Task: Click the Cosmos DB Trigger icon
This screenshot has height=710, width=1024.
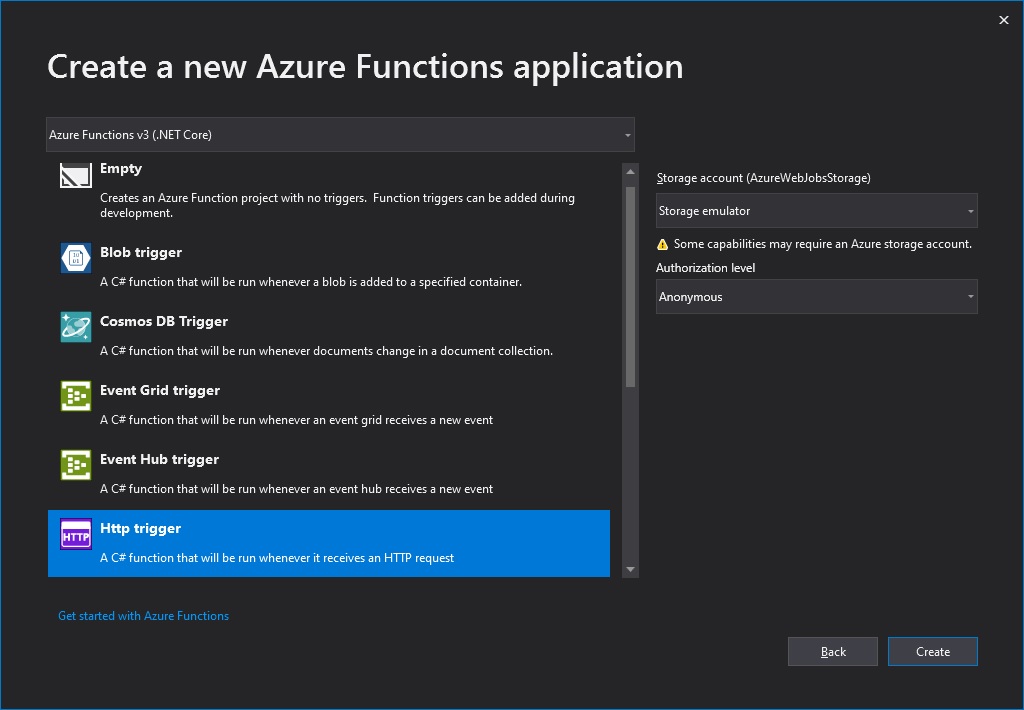Action: [x=76, y=327]
